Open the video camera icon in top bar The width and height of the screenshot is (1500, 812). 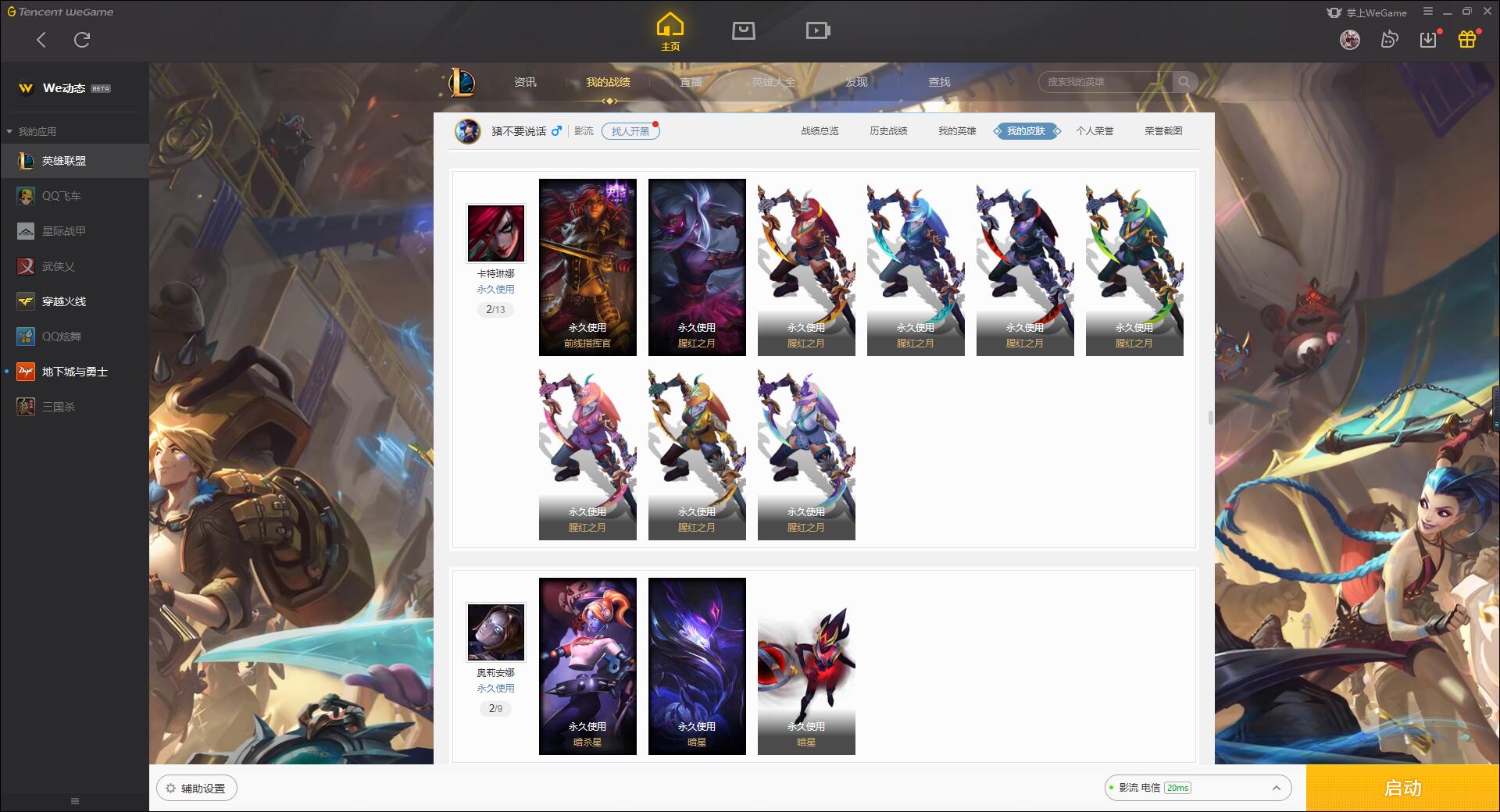[x=818, y=30]
